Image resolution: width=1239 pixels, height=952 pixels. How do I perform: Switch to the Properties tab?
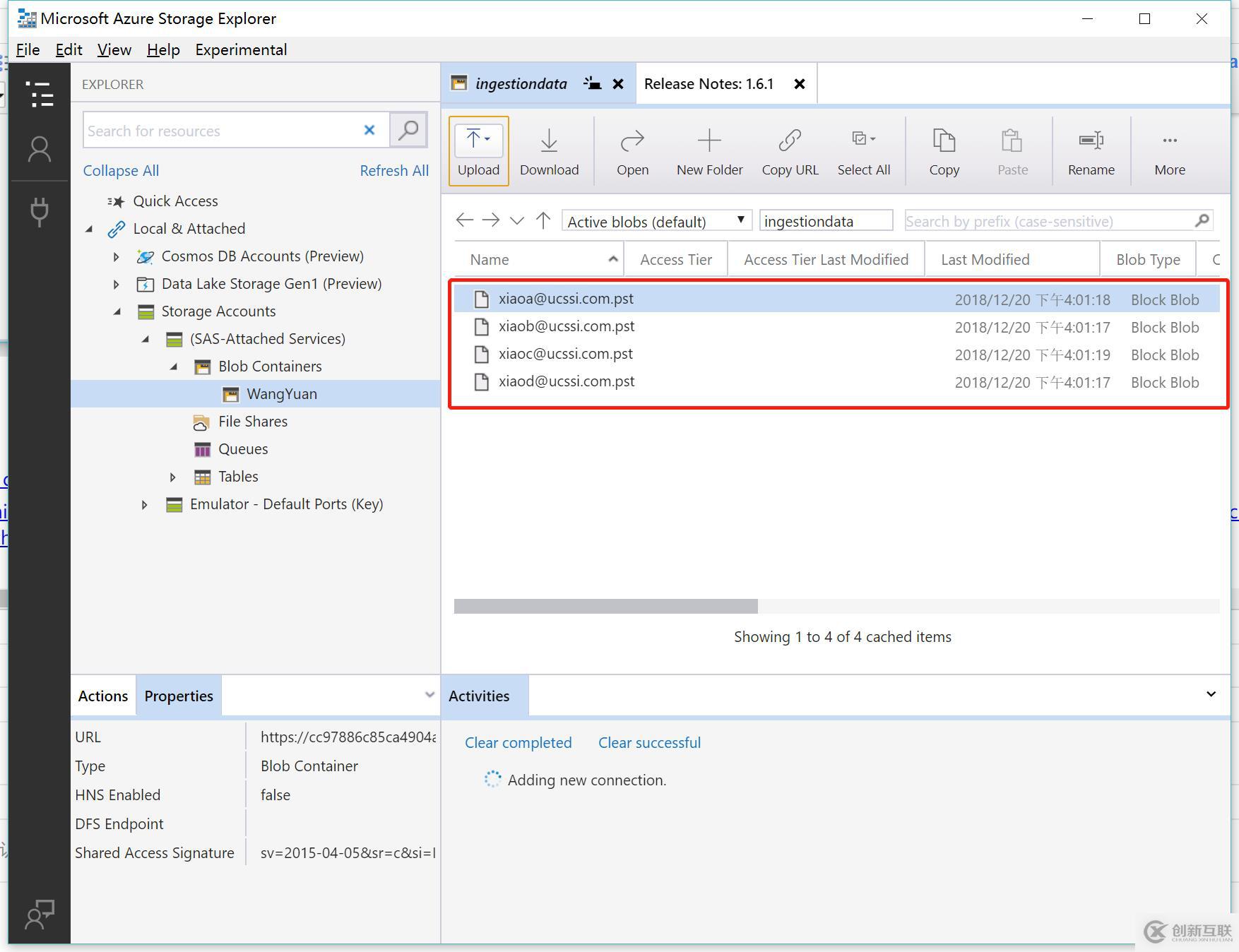pos(179,696)
